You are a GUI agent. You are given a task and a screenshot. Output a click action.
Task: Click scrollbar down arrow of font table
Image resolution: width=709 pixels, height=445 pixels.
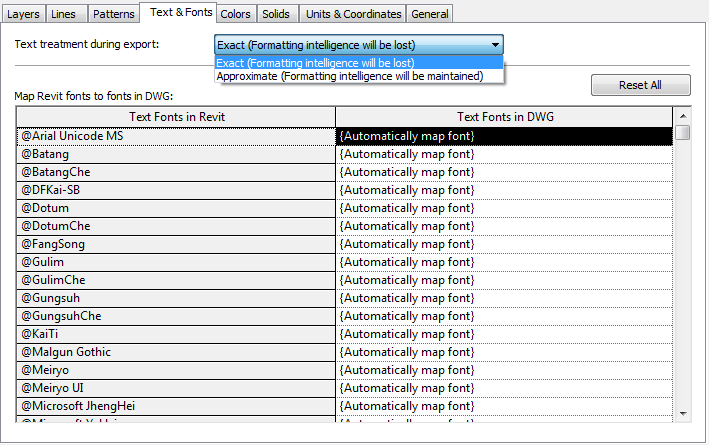(x=683, y=413)
